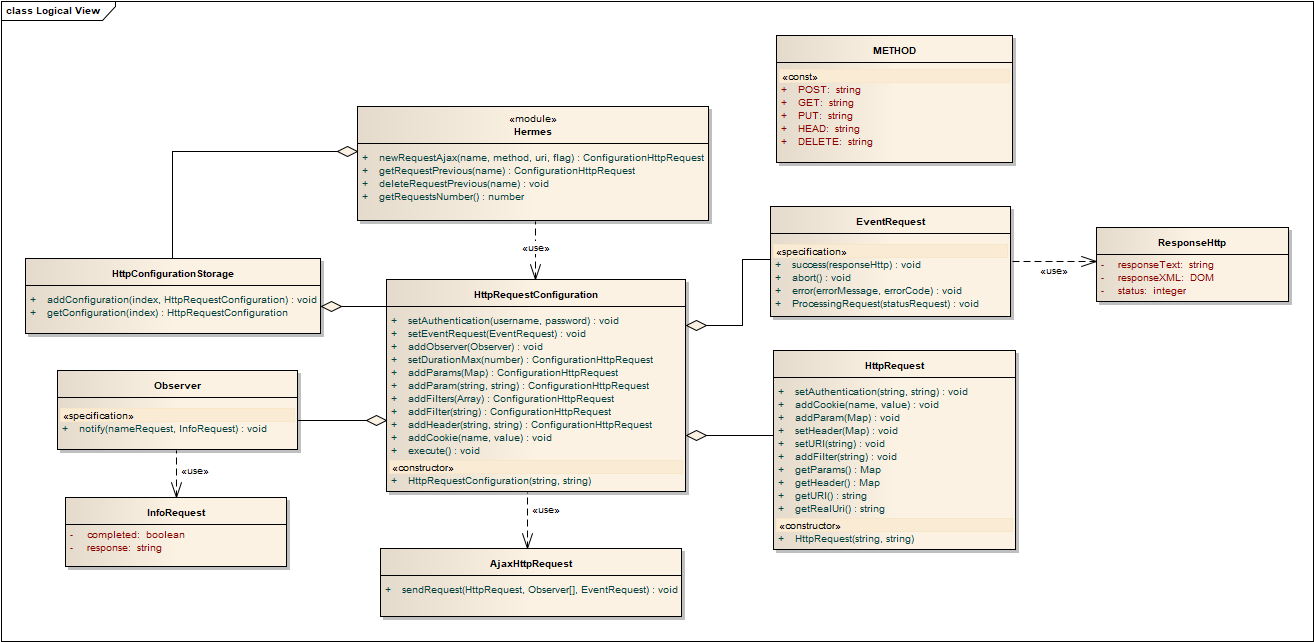The width and height of the screenshot is (1314, 642).
Task: Select the METHOD class title
Action: point(894,50)
